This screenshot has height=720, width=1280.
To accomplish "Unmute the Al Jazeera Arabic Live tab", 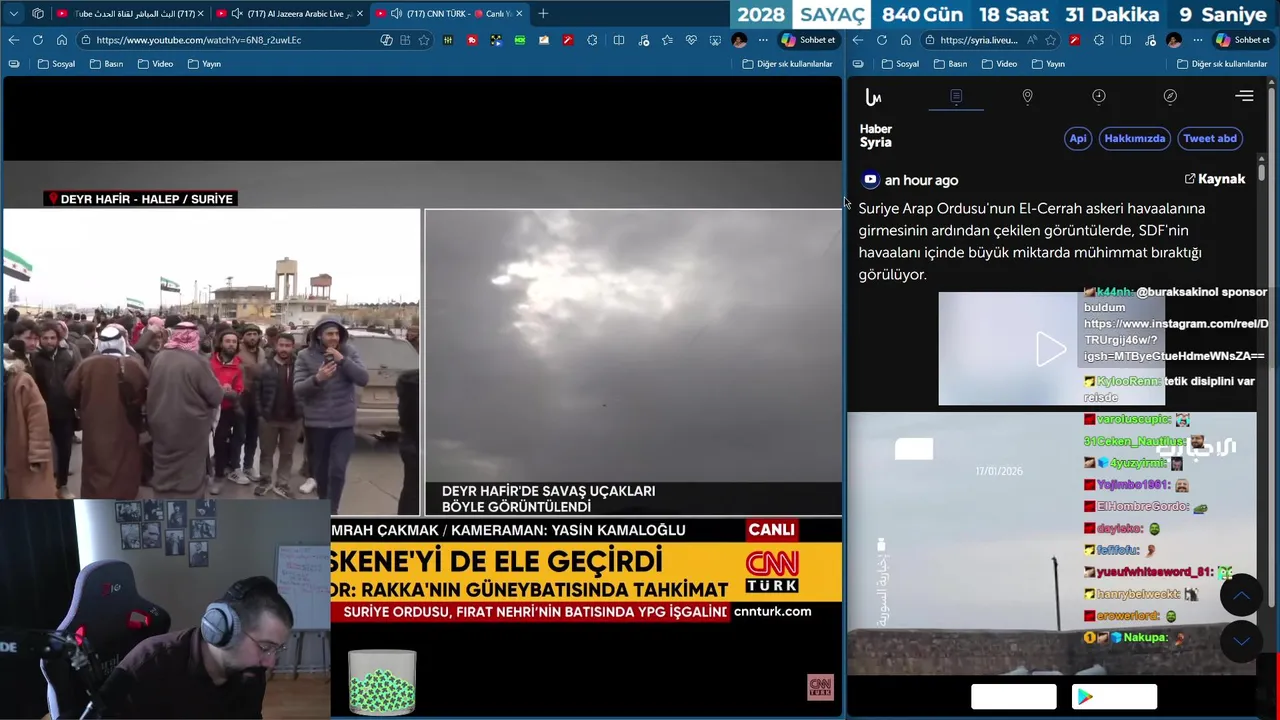I will click(236, 14).
